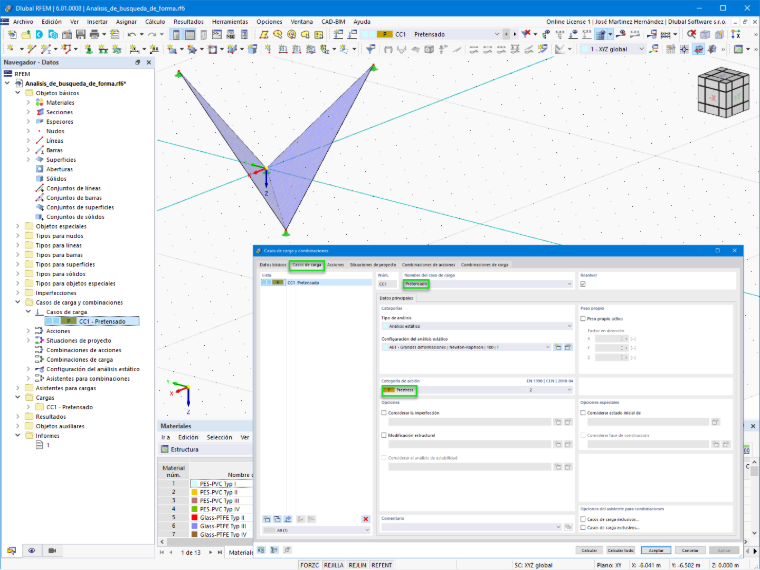The width and height of the screenshot is (760, 570).
Task: Click the Save file icon in toolbar
Action: coord(80,34)
